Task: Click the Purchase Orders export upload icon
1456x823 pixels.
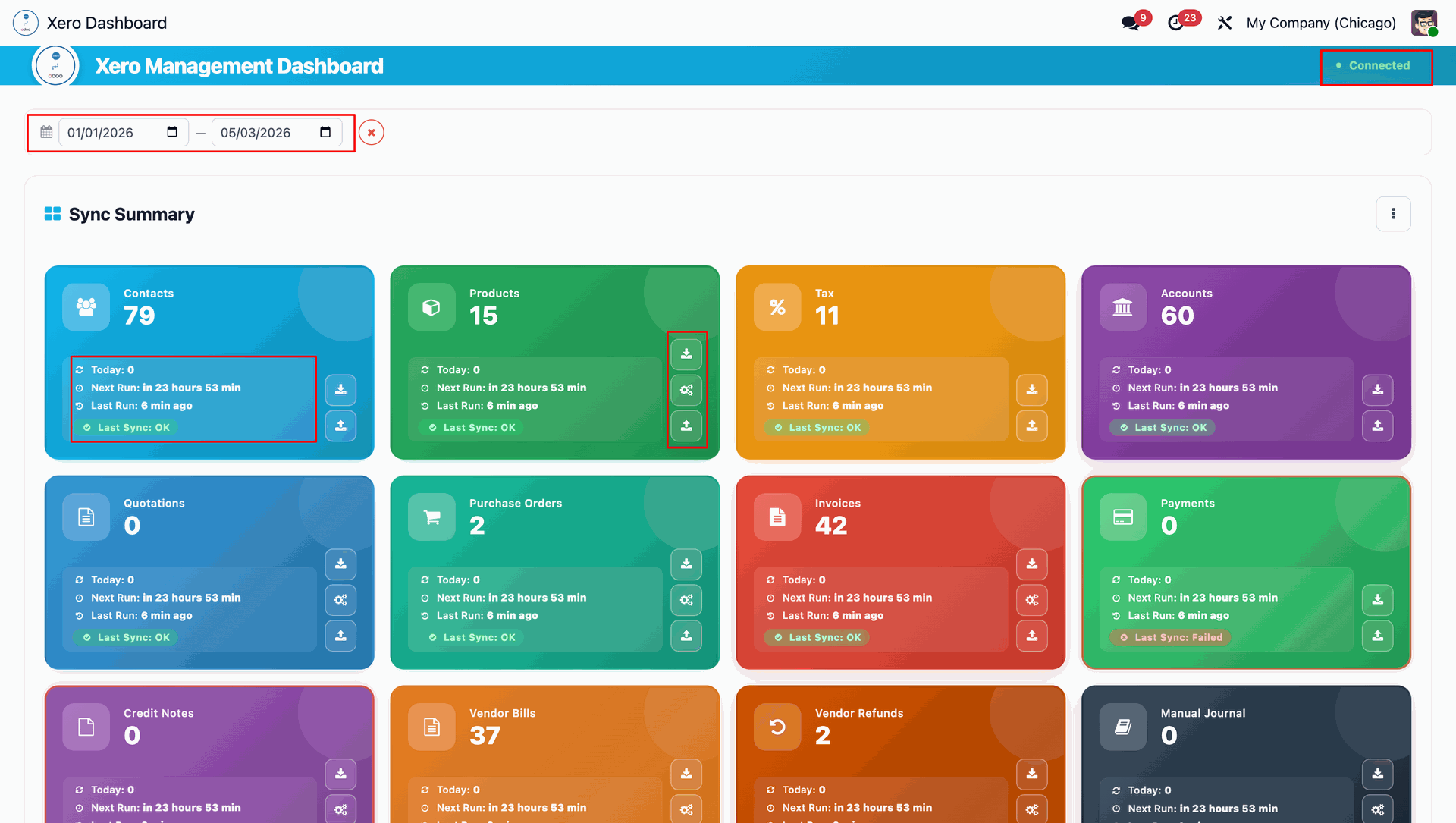Action: coord(686,636)
